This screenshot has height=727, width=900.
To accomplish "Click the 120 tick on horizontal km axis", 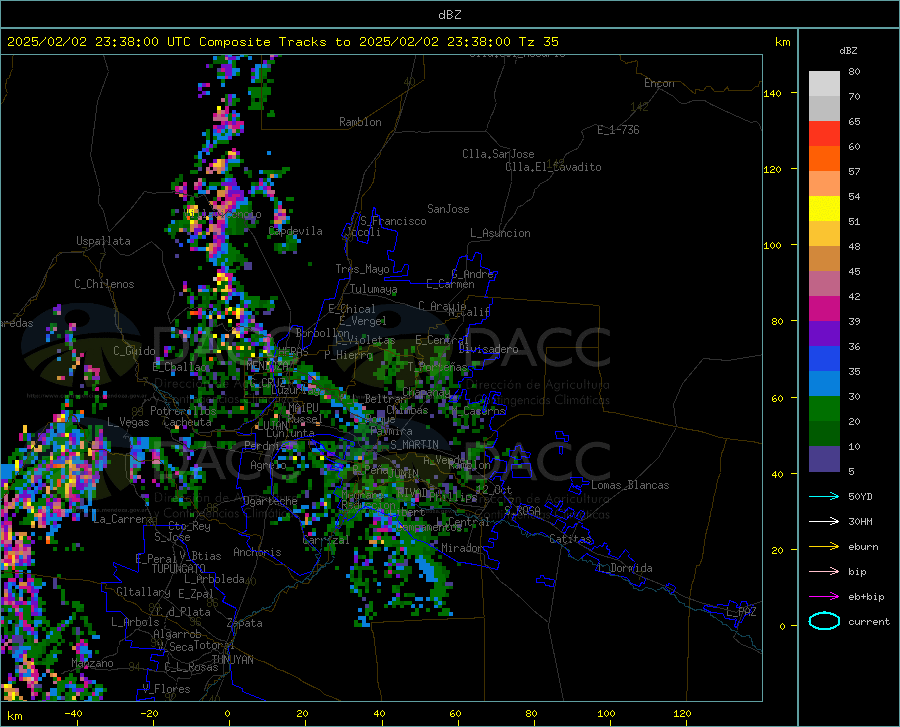I will (682, 713).
